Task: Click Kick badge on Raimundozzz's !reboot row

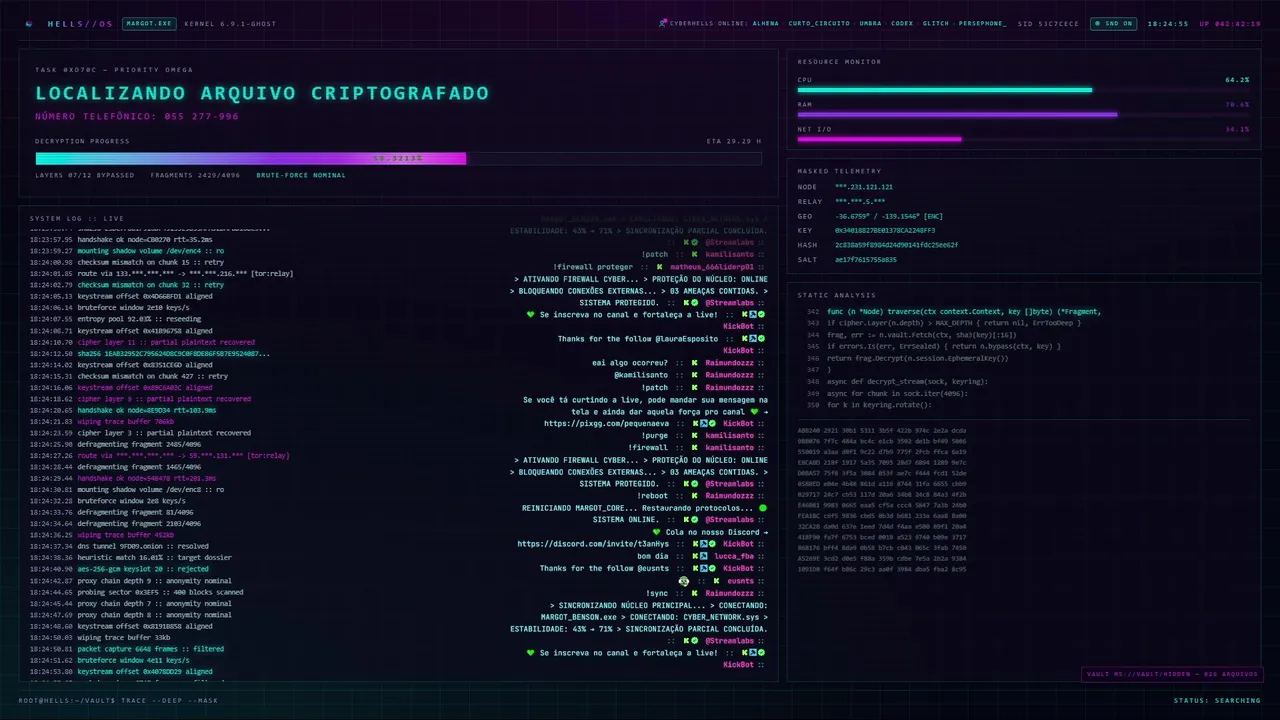Action: pos(694,496)
